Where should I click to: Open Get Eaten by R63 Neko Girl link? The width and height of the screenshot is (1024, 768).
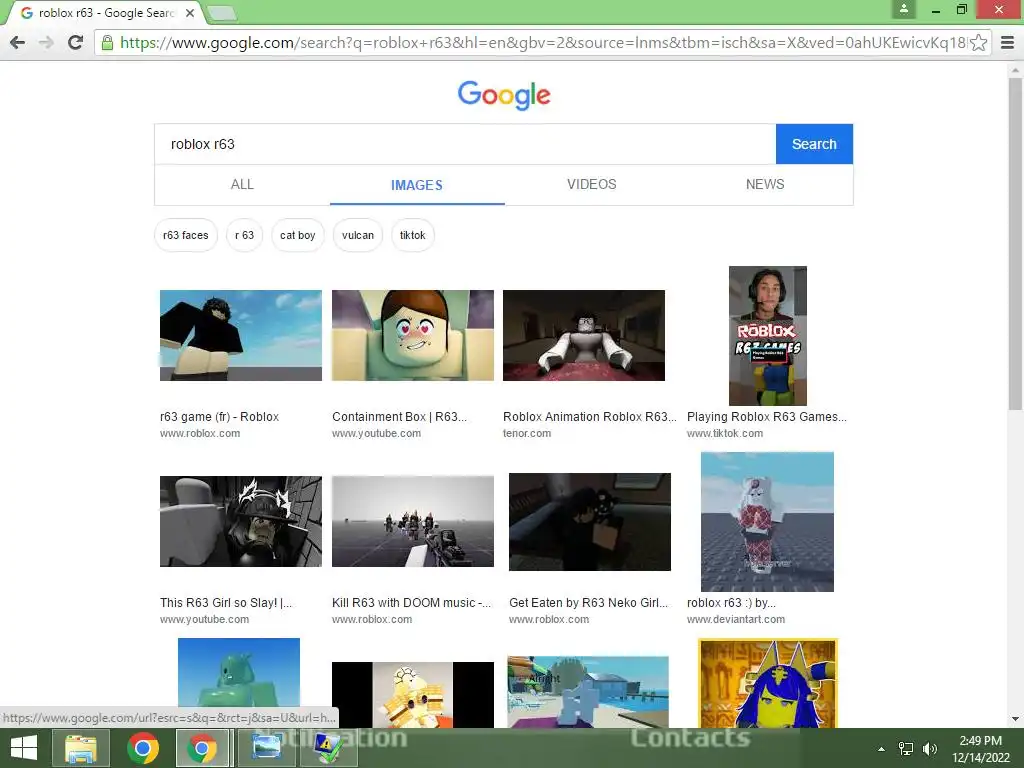pos(588,603)
